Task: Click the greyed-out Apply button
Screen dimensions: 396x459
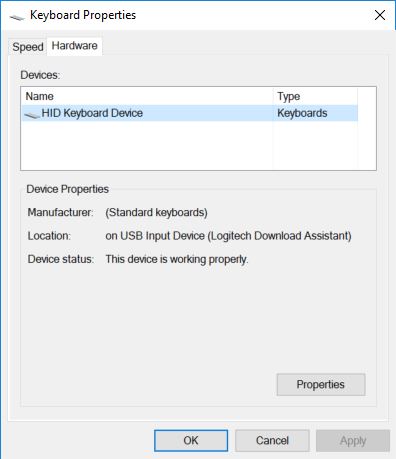Action: coord(353,440)
